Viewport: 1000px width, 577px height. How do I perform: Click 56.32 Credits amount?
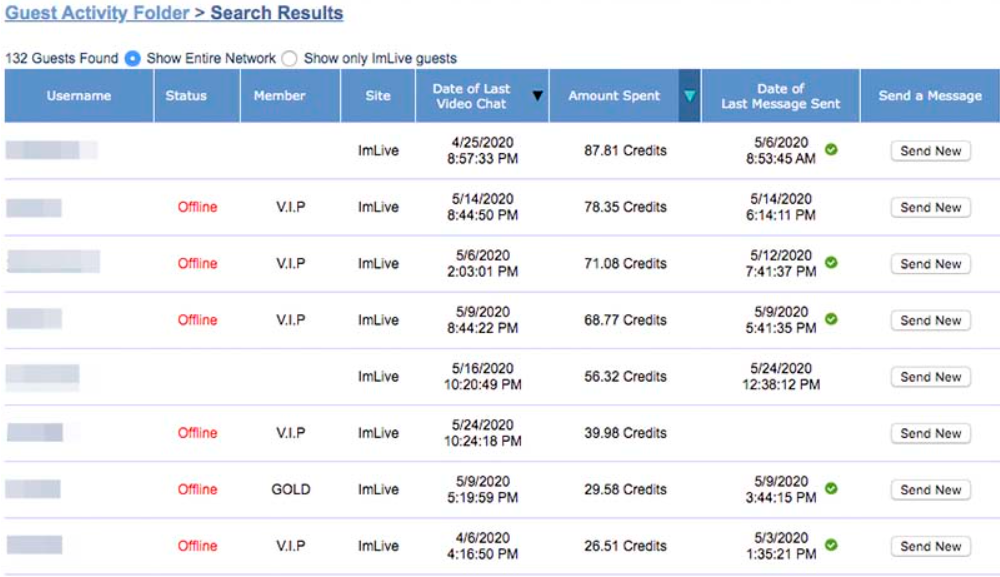tap(625, 377)
